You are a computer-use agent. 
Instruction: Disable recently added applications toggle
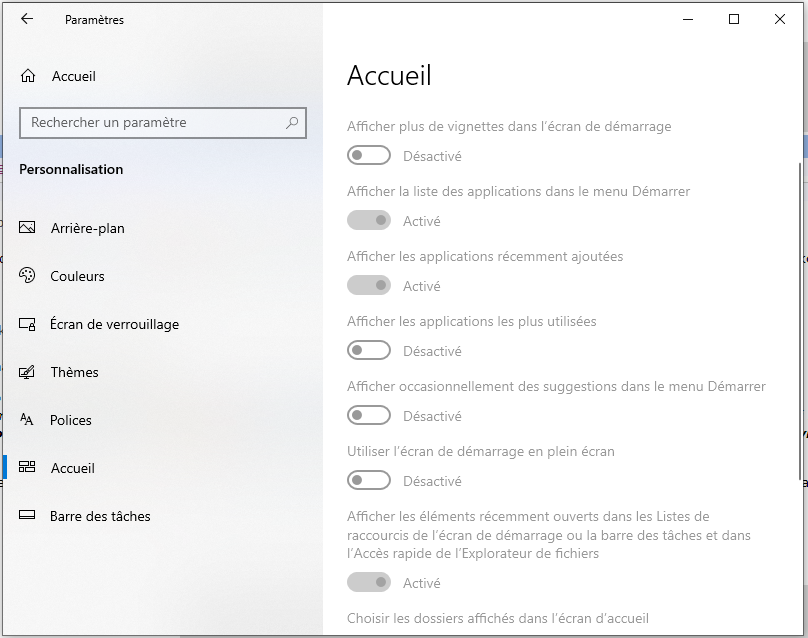tap(368, 286)
